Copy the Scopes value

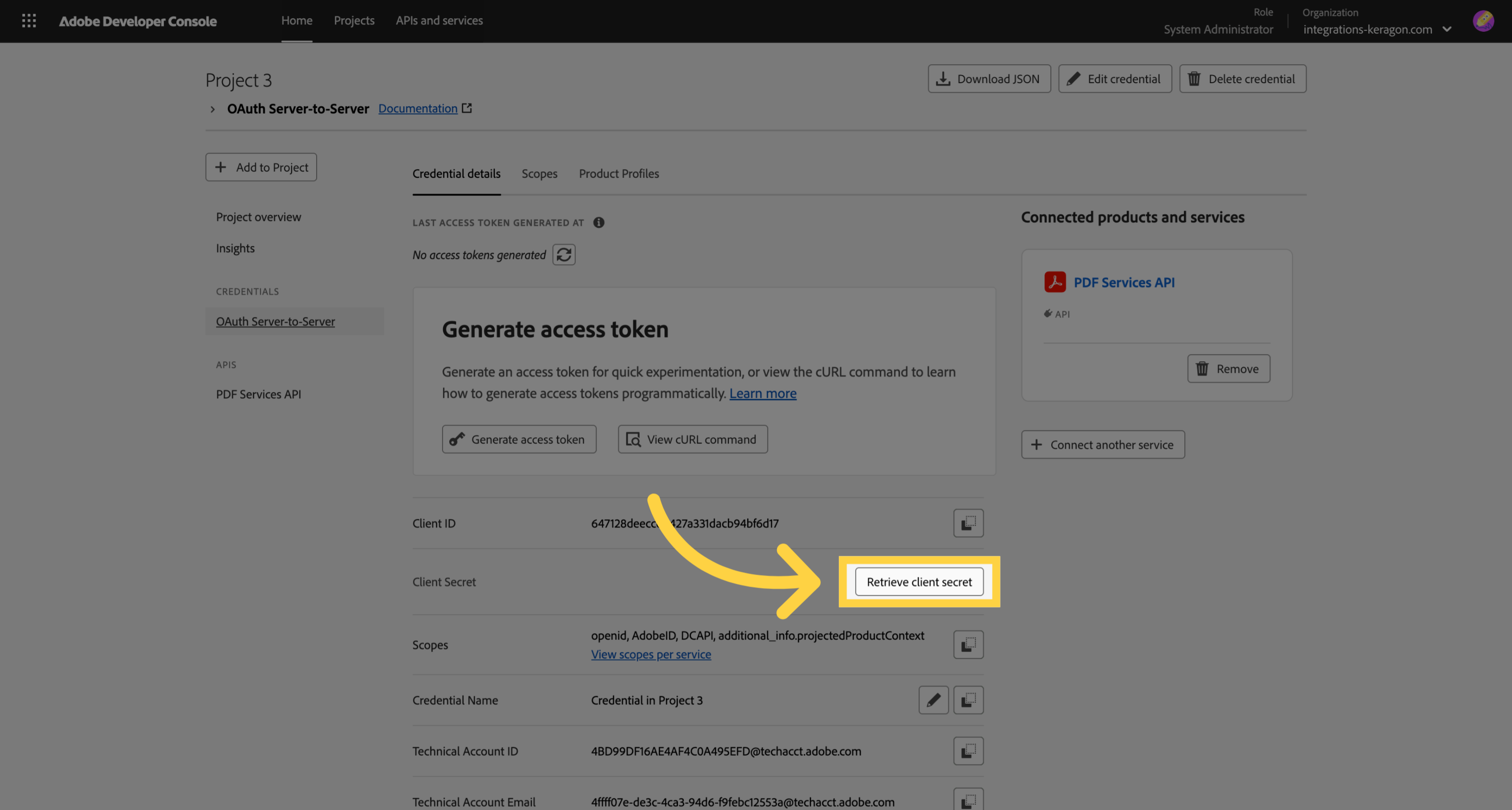click(x=968, y=644)
